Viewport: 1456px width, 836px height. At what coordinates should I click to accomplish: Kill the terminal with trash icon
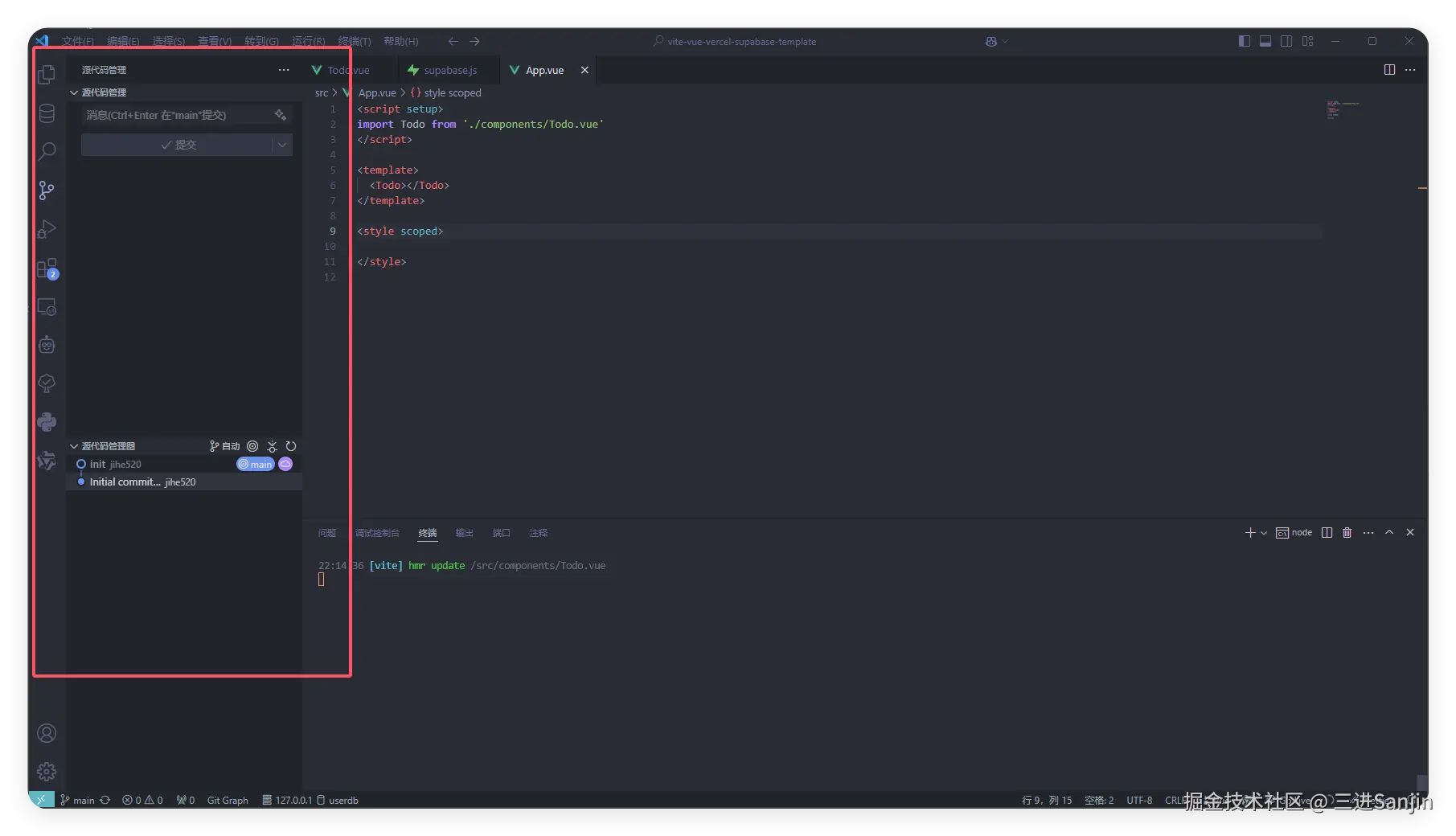[1347, 532]
